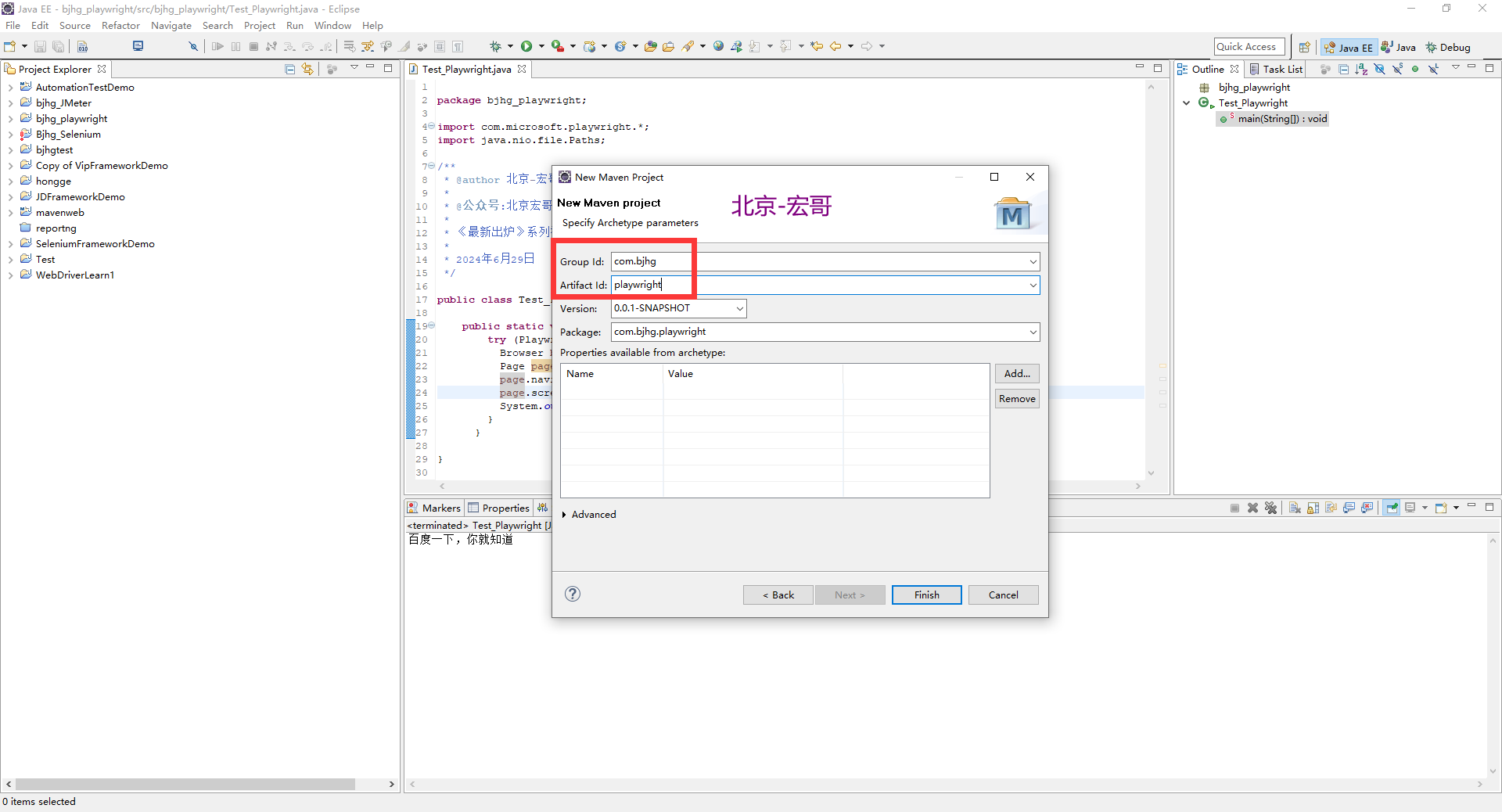Toggle Mark Occurrences toolbar icon
The image size is (1502, 812).
pos(404,46)
